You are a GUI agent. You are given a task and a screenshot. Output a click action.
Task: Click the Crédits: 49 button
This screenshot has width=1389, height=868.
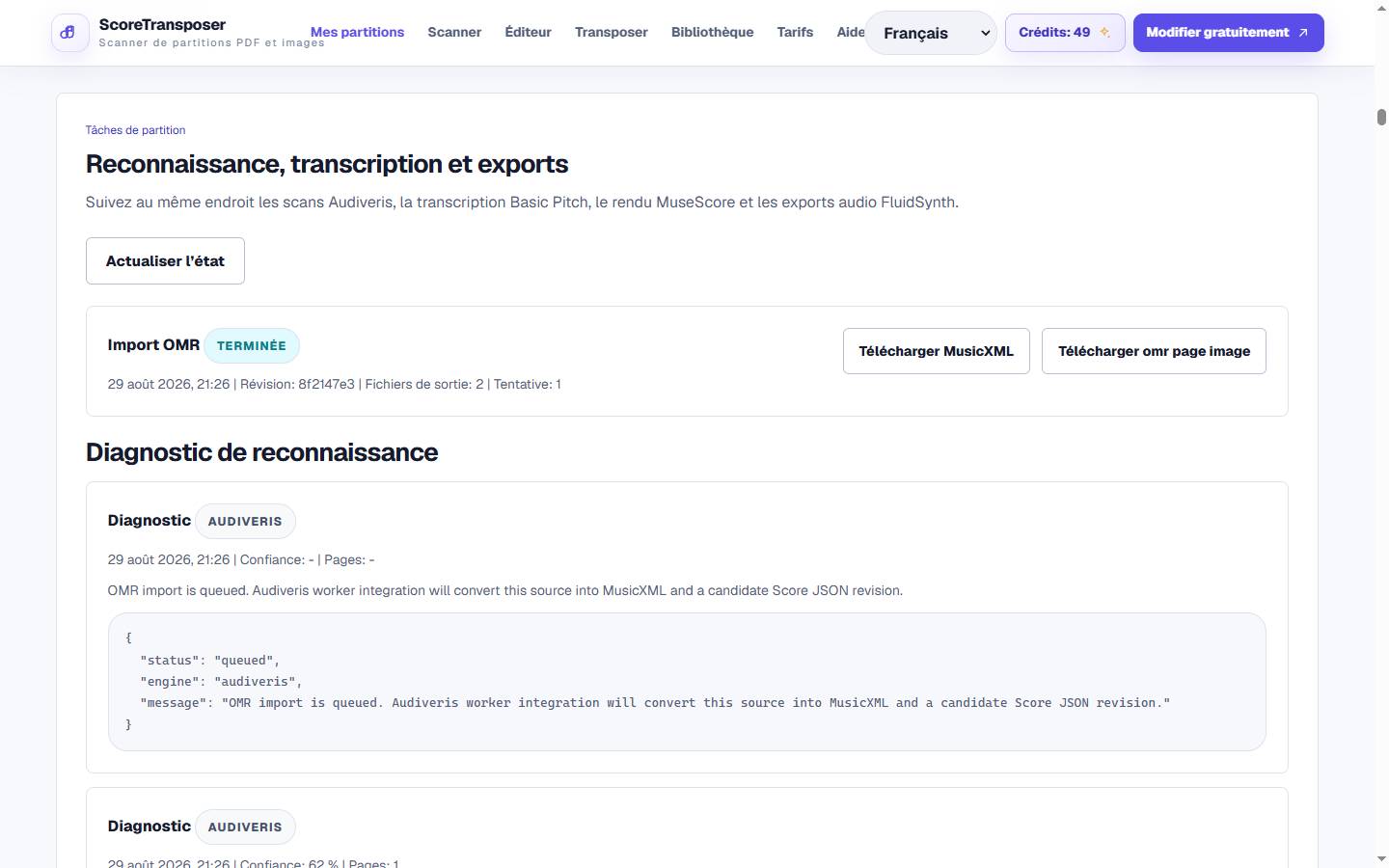click(1065, 33)
